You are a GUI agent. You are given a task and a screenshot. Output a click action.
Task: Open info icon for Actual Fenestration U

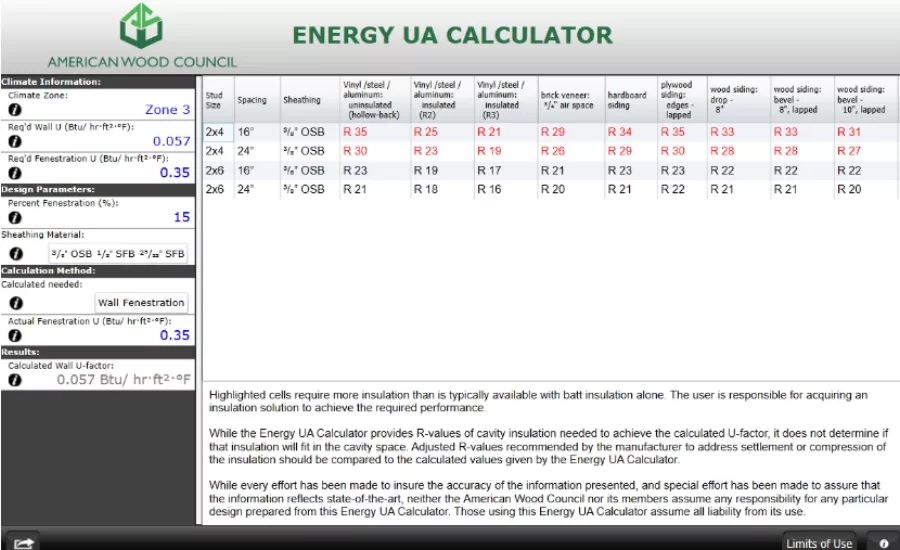point(15,335)
